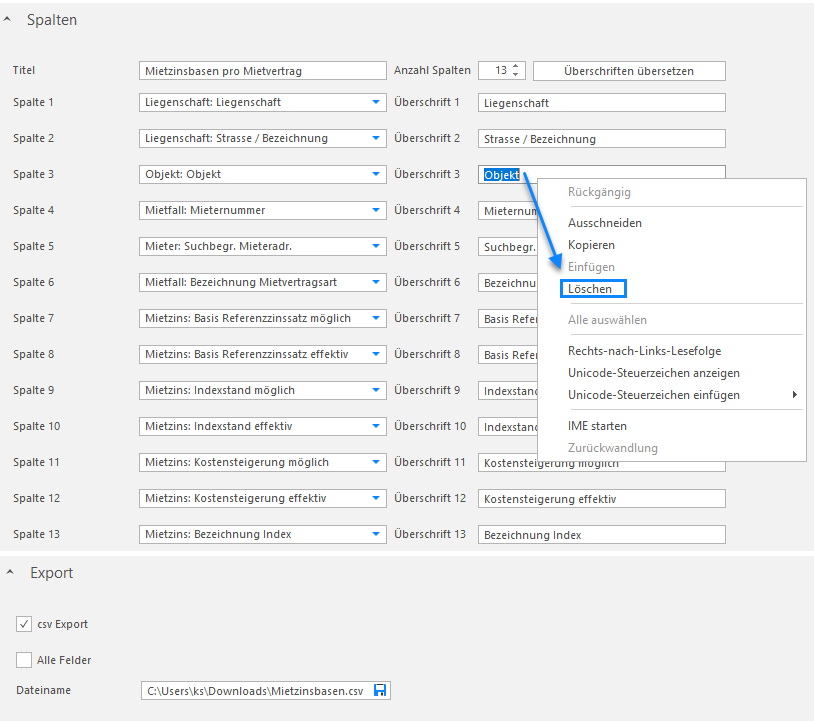Decrease Anzahl Spalten with the down arrow

[x=515, y=75]
